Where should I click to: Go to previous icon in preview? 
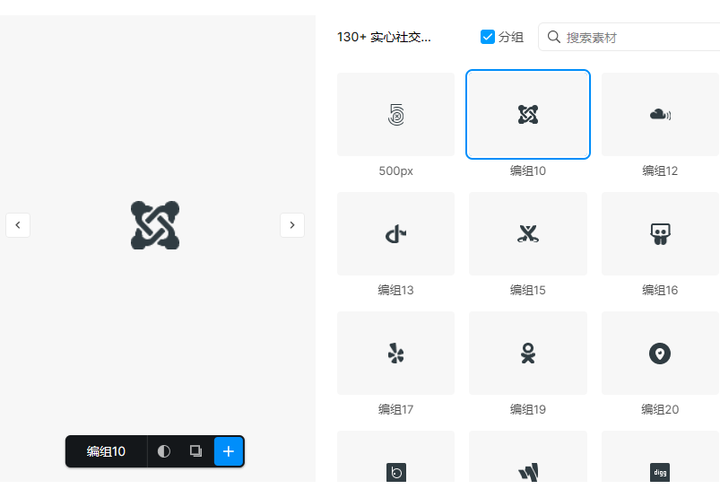pos(18,225)
